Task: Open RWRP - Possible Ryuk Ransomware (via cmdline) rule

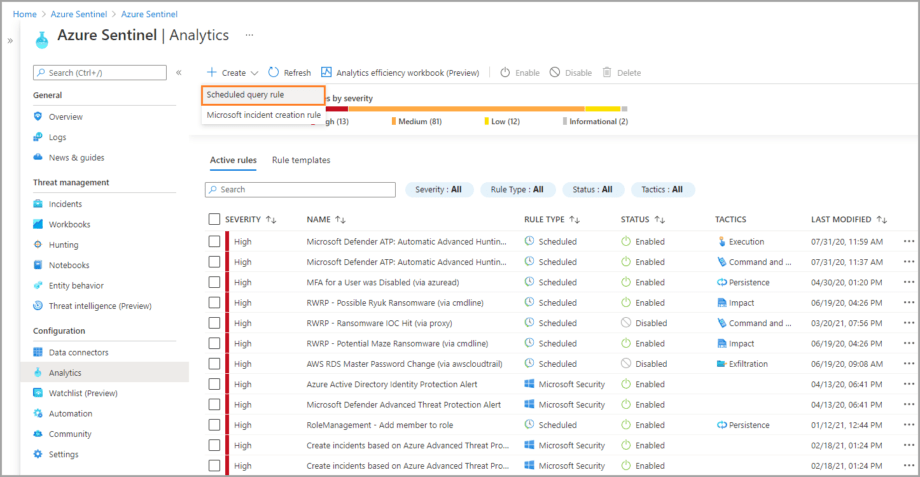Action: (x=395, y=303)
